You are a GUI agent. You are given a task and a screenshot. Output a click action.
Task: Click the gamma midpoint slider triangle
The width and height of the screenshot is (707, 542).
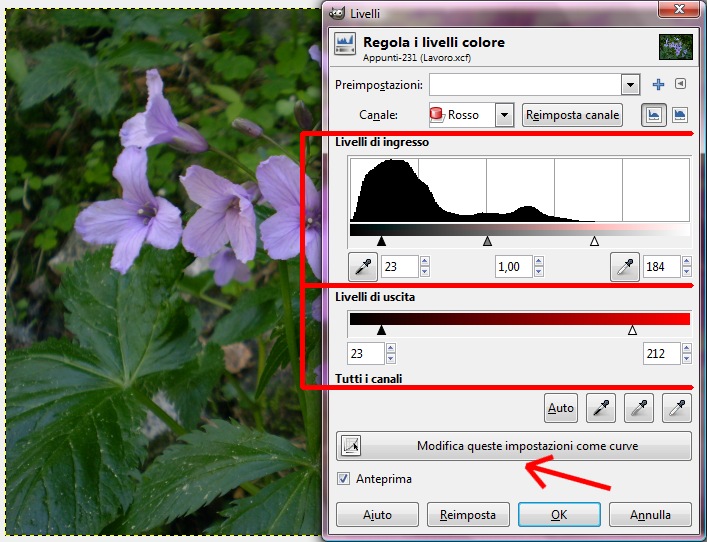487,241
